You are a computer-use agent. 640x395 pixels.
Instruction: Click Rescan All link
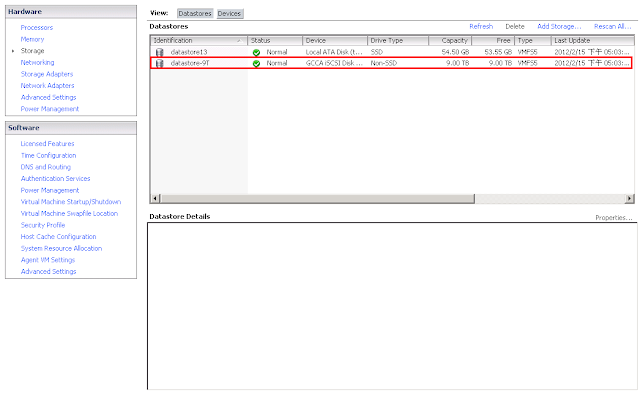click(x=612, y=27)
